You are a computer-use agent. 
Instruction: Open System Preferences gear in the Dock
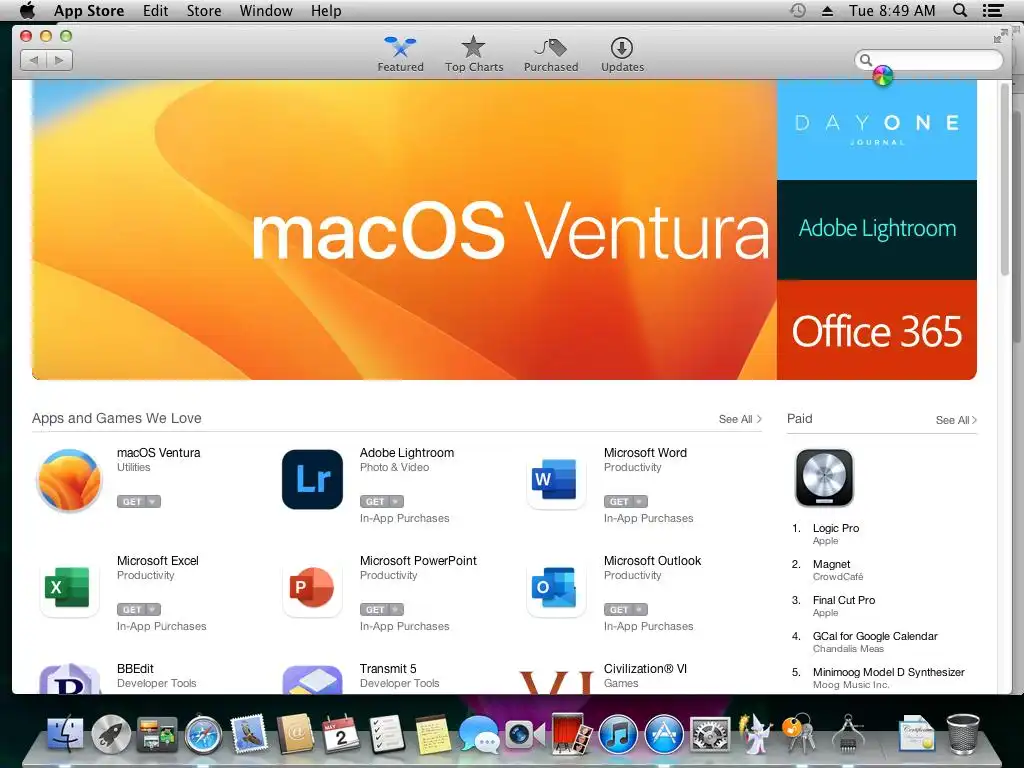pos(710,734)
